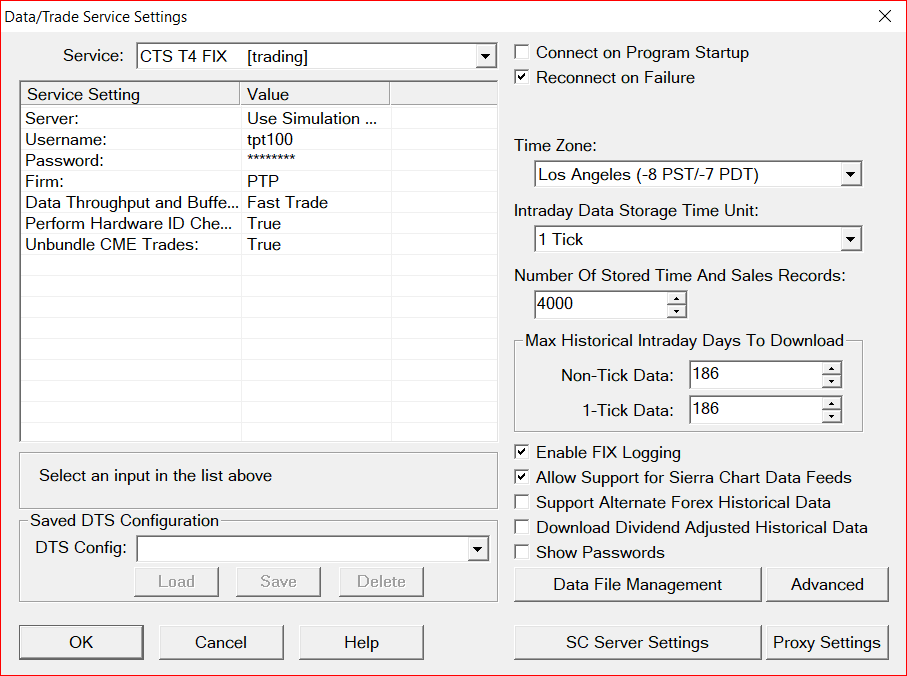This screenshot has height=676, width=907.
Task: Open the Time Zone dropdown
Action: (x=850, y=174)
